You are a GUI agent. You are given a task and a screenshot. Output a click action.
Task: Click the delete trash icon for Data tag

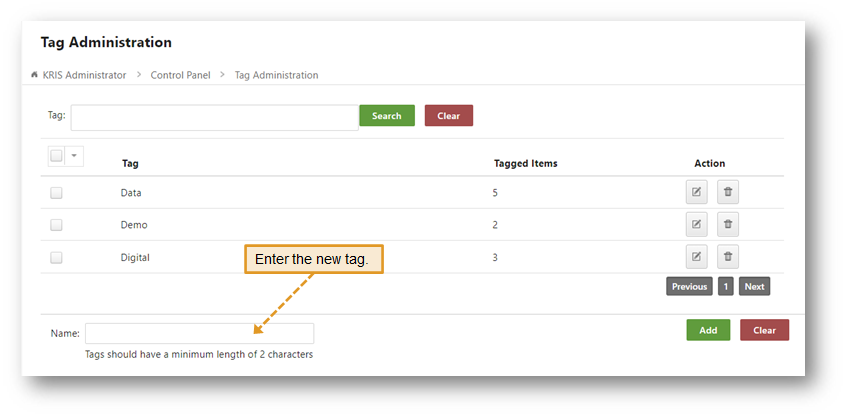(728, 192)
